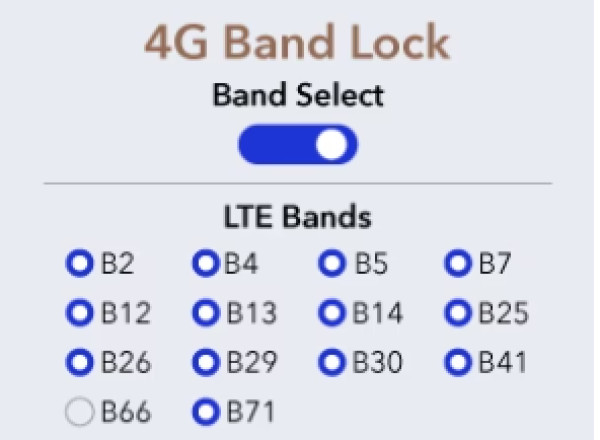Choose the B30 LTE band
The height and width of the screenshot is (440, 600).
pyautogui.click(x=331, y=361)
